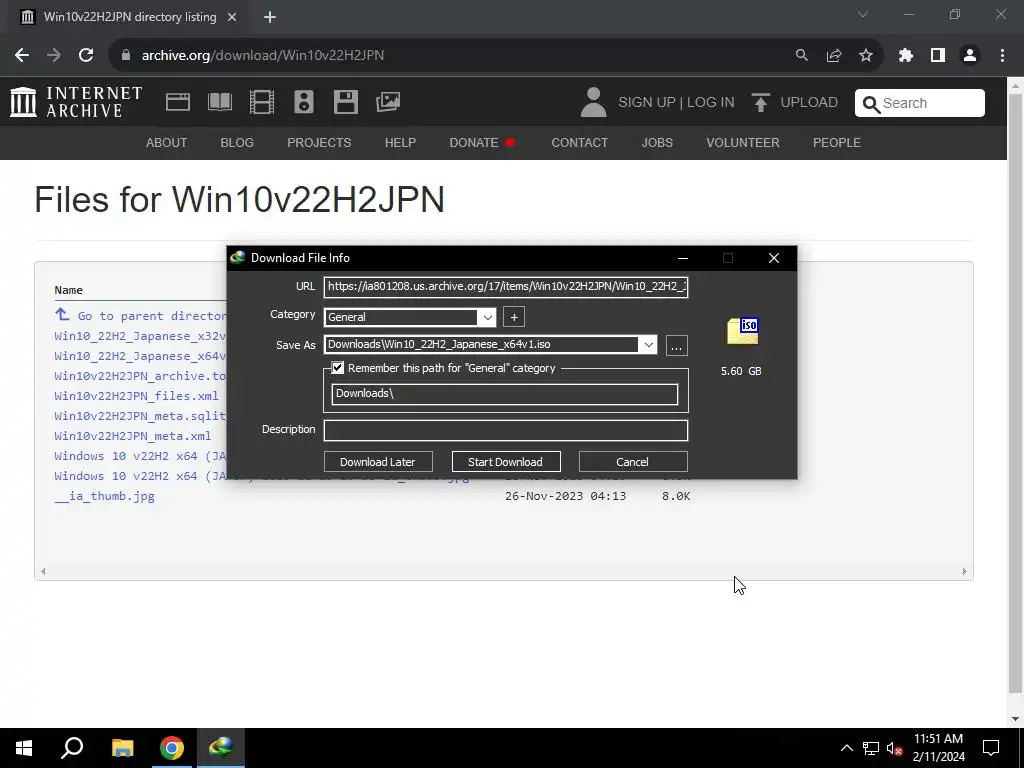The image size is (1024, 768).
Task: Open the BLOG menu item
Action: (237, 142)
